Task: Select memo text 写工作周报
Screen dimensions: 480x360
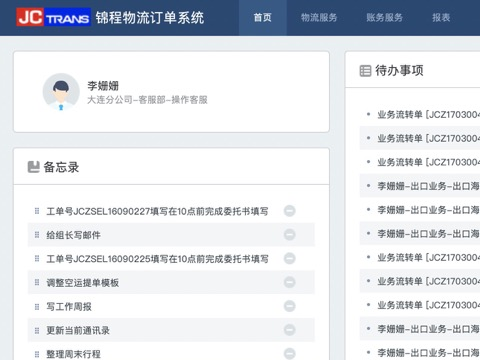Action: [69, 307]
